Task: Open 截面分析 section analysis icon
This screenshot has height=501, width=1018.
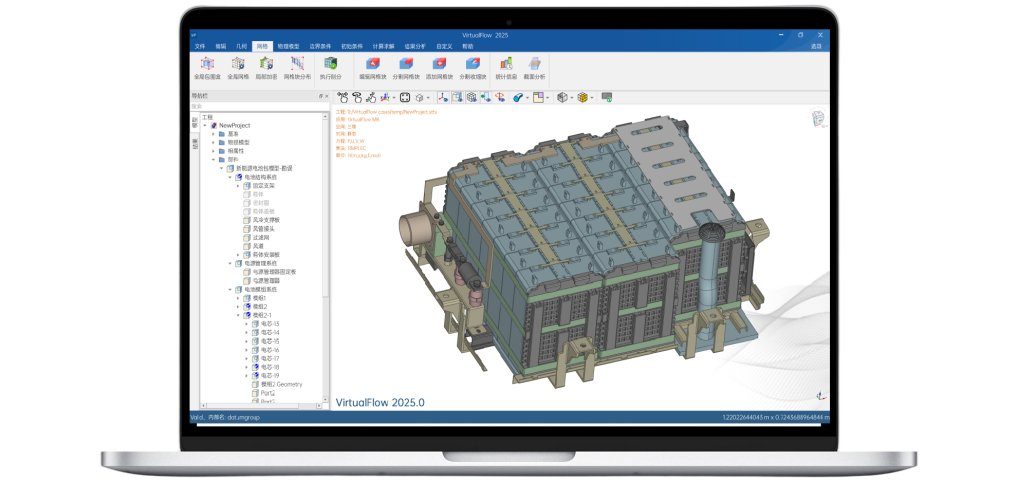Action: point(534,67)
